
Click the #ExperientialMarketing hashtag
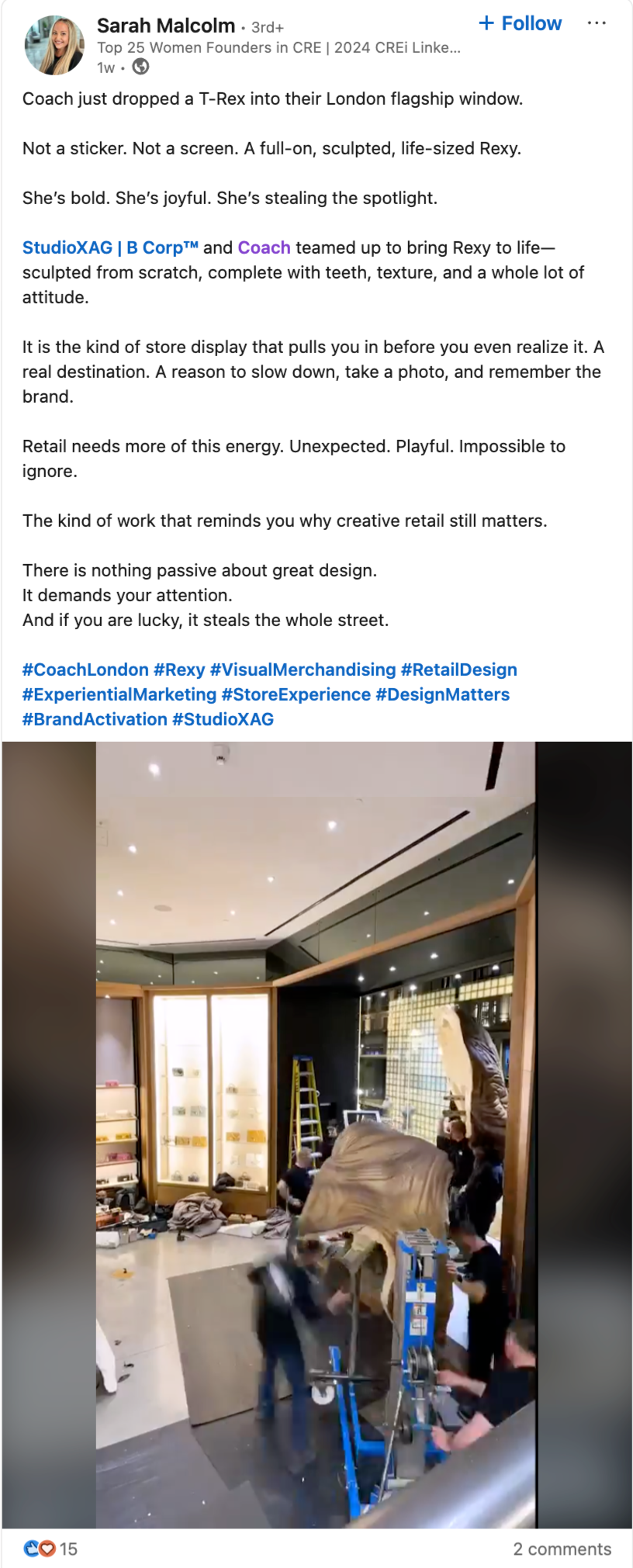pyautogui.click(x=119, y=694)
